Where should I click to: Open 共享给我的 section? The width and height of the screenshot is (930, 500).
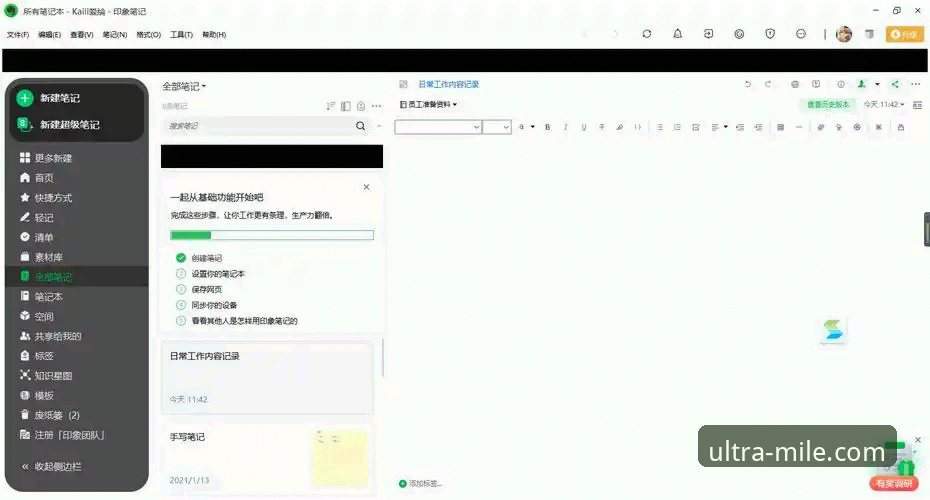point(50,336)
